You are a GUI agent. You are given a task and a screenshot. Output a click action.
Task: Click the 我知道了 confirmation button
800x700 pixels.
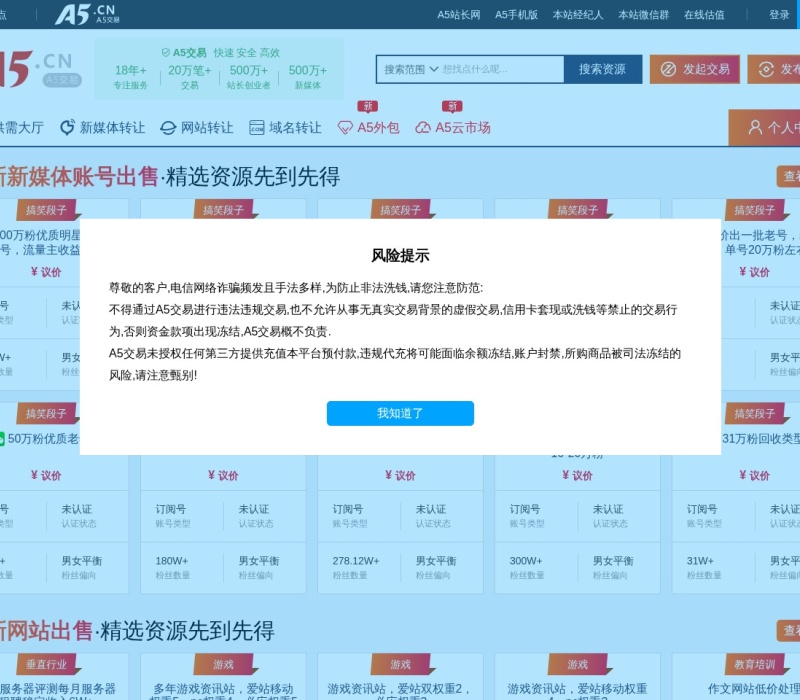400,413
